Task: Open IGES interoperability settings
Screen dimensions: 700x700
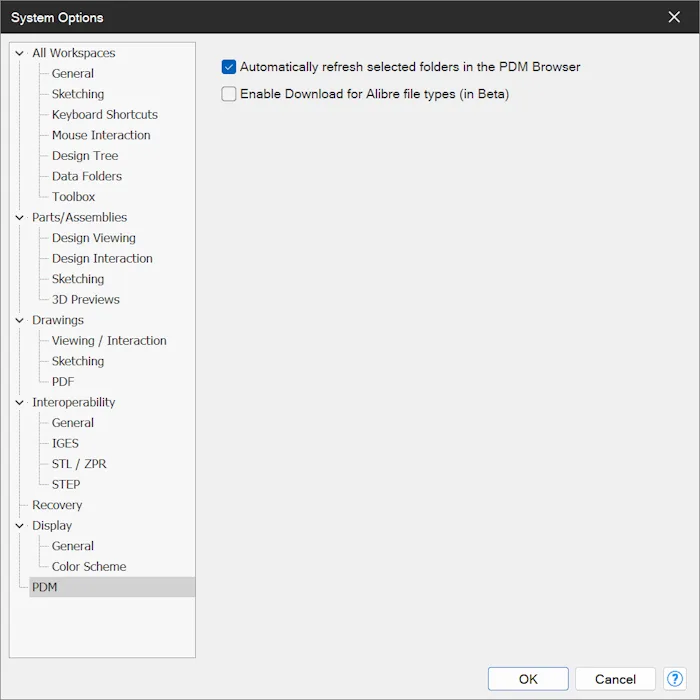Action: 65,443
